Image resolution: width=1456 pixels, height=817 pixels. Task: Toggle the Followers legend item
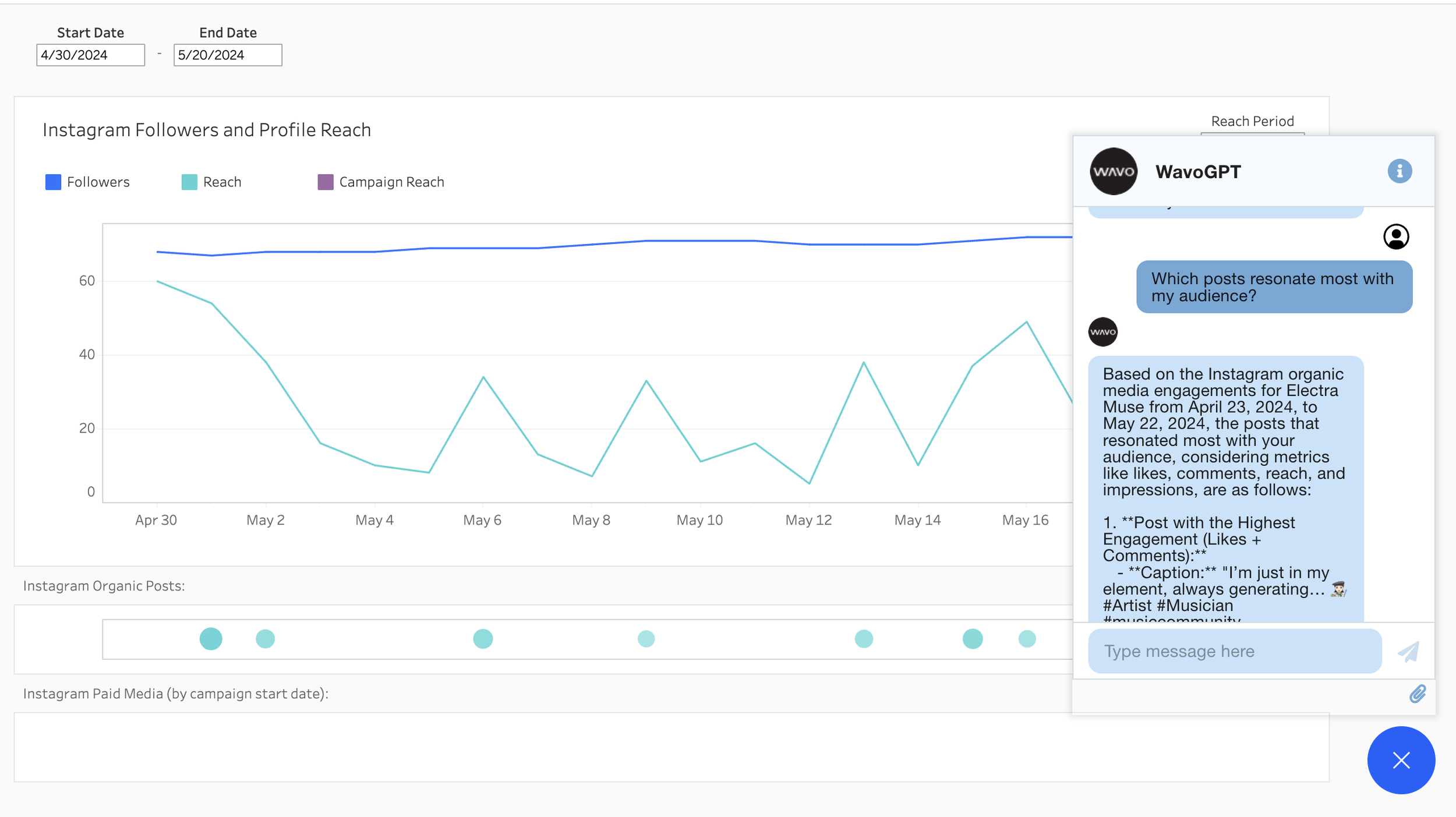point(98,182)
